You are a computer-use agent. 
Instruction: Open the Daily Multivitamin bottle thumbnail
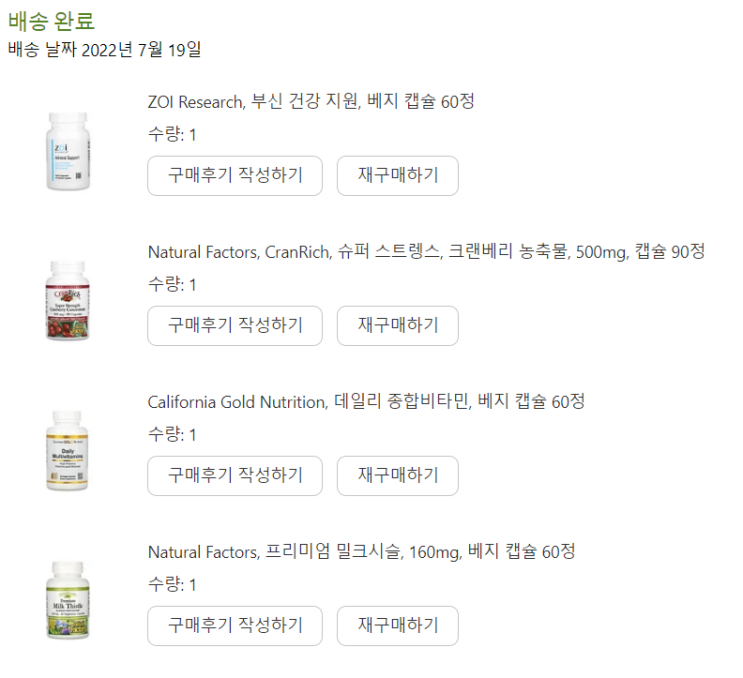point(67,450)
